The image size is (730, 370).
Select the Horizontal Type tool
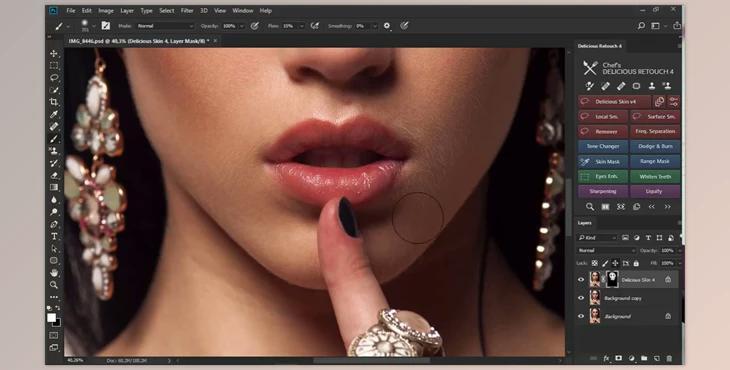click(54, 236)
